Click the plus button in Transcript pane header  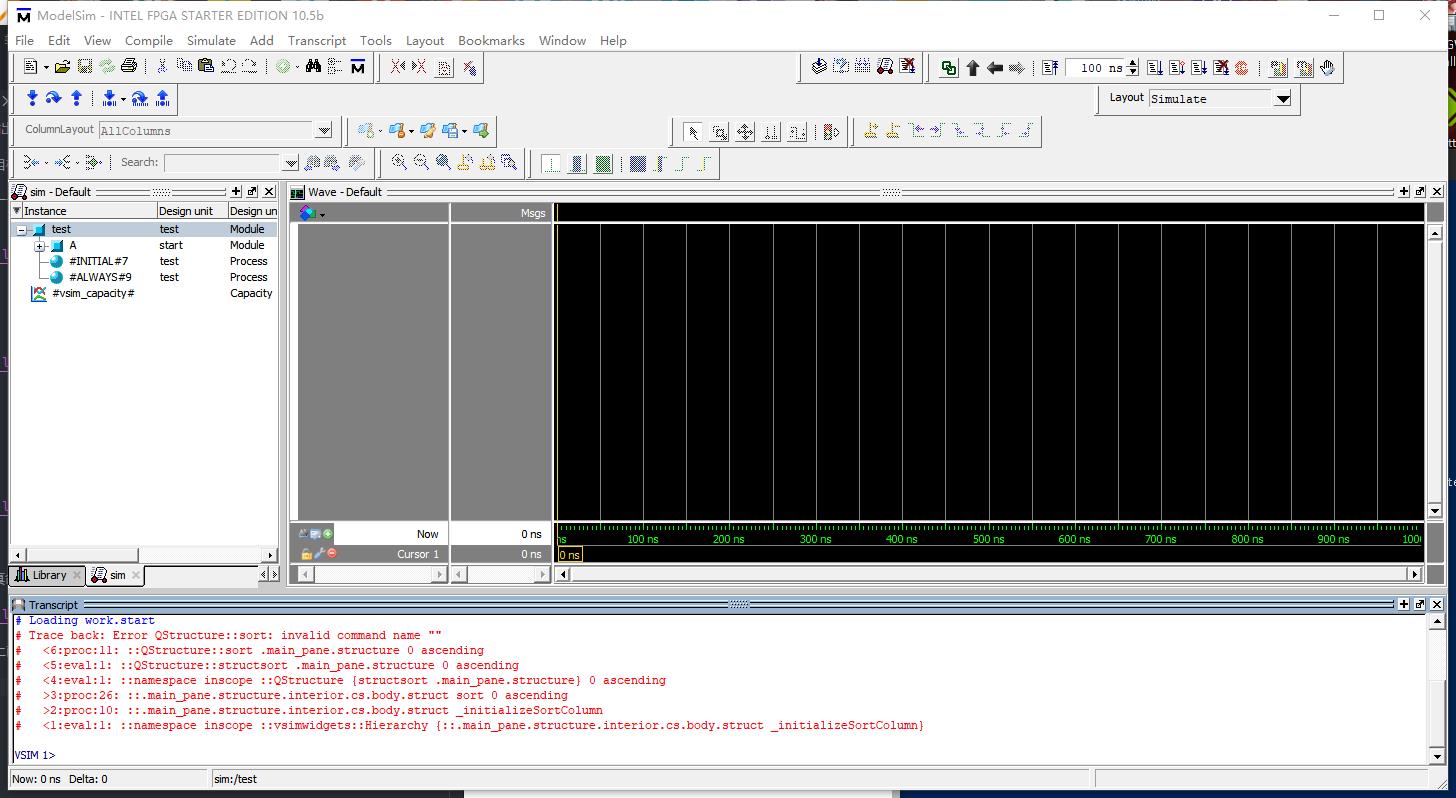(1404, 604)
